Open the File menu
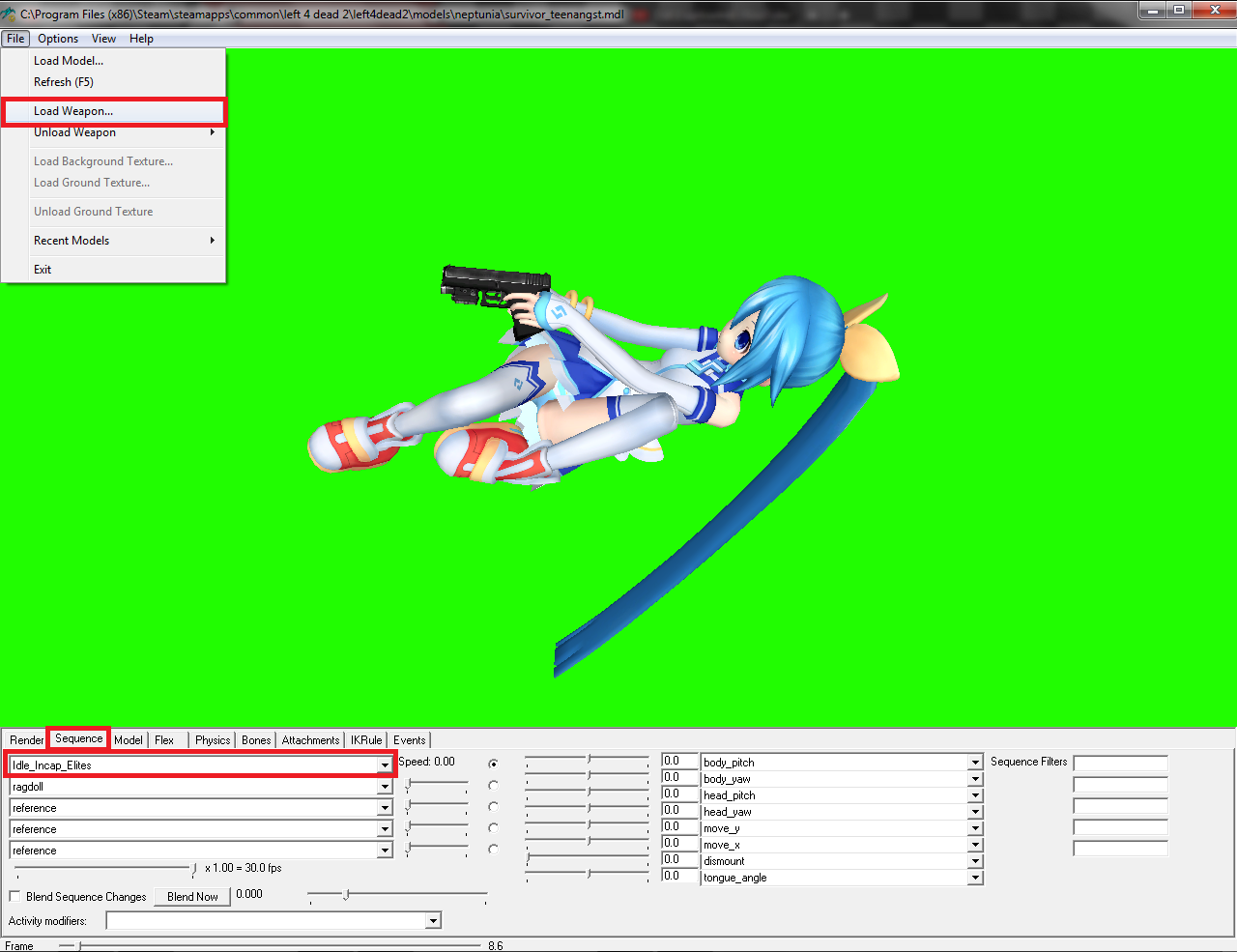The image size is (1237, 952). [x=15, y=39]
